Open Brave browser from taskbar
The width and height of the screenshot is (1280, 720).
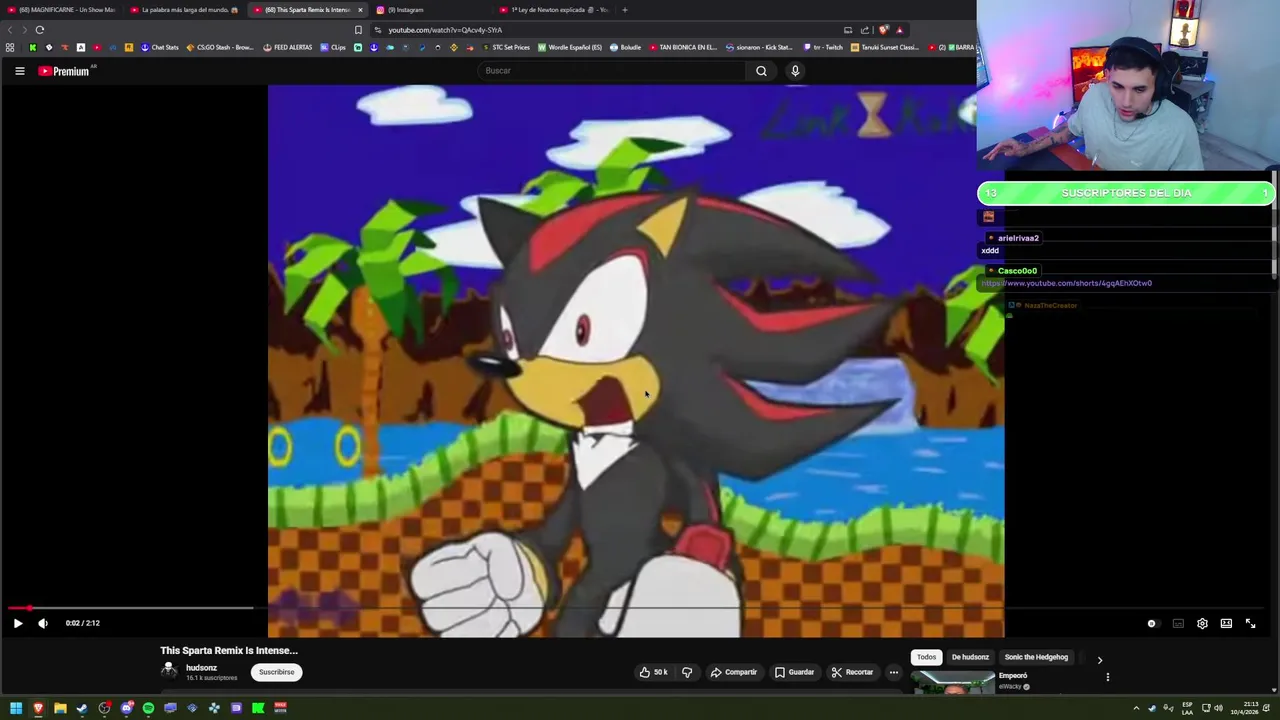[x=38, y=708]
